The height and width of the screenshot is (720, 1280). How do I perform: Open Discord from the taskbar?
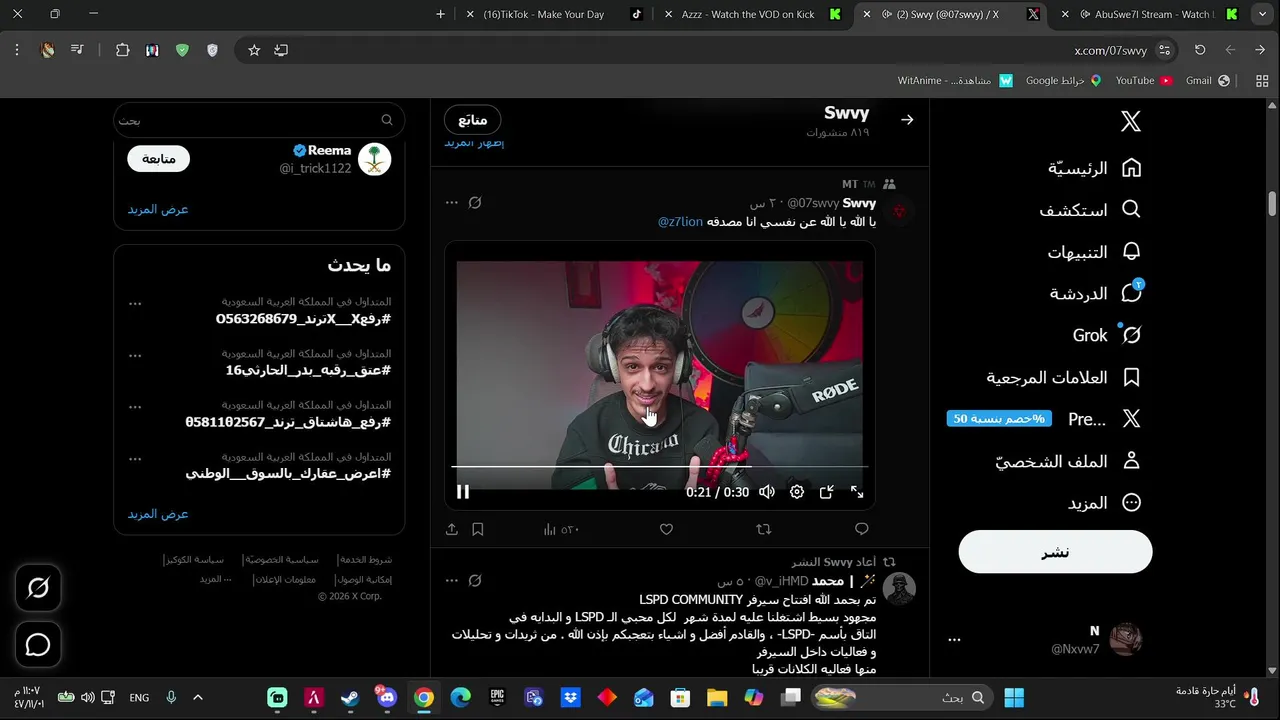coord(387,698)
